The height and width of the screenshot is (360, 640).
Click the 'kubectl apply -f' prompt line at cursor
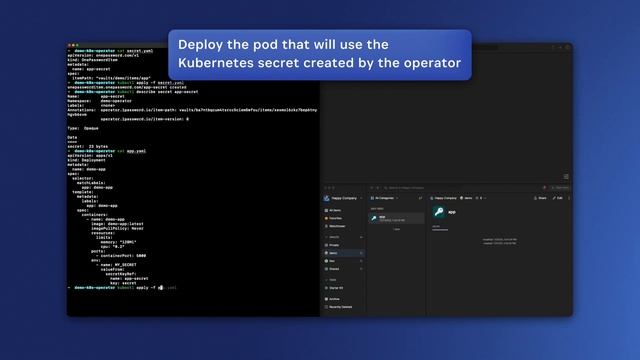click(122, 288)
